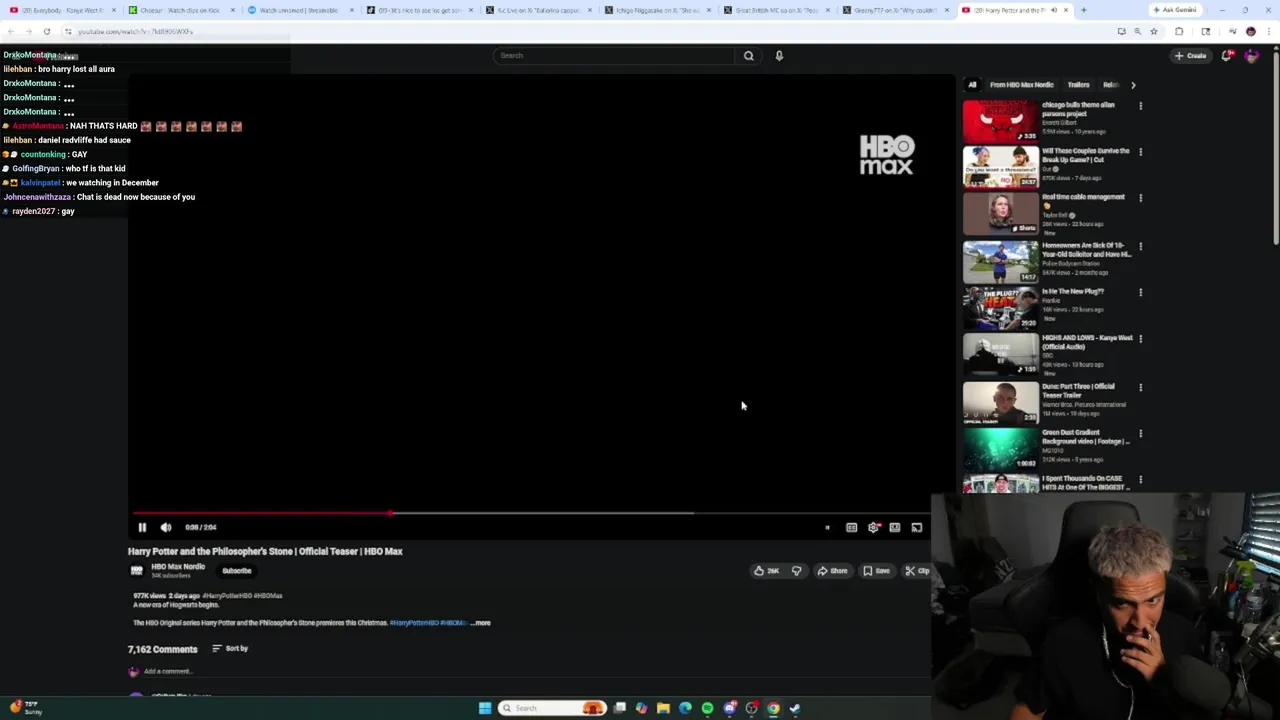
Task: Open chicago bulls theme video thumbnail
Action: point(1000,120)
